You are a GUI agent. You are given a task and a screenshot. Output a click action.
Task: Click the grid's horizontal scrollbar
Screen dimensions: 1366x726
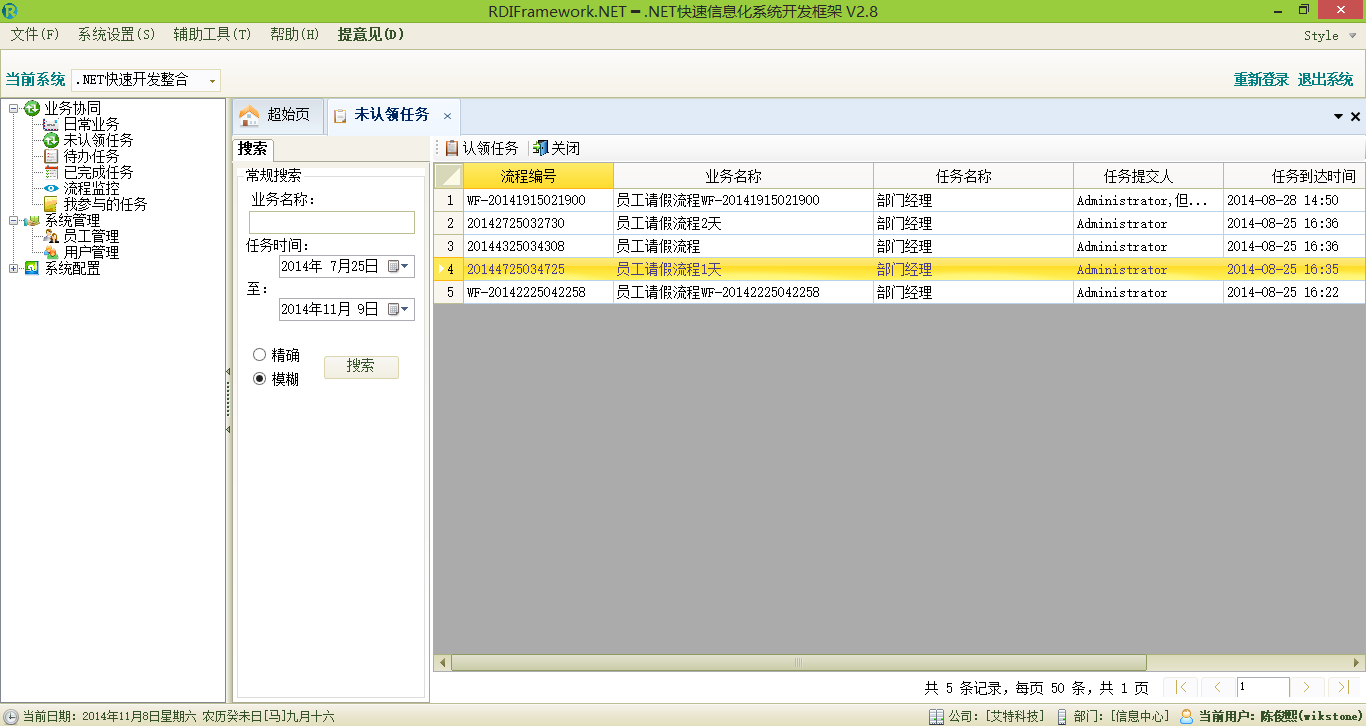(x=798, y=662)
